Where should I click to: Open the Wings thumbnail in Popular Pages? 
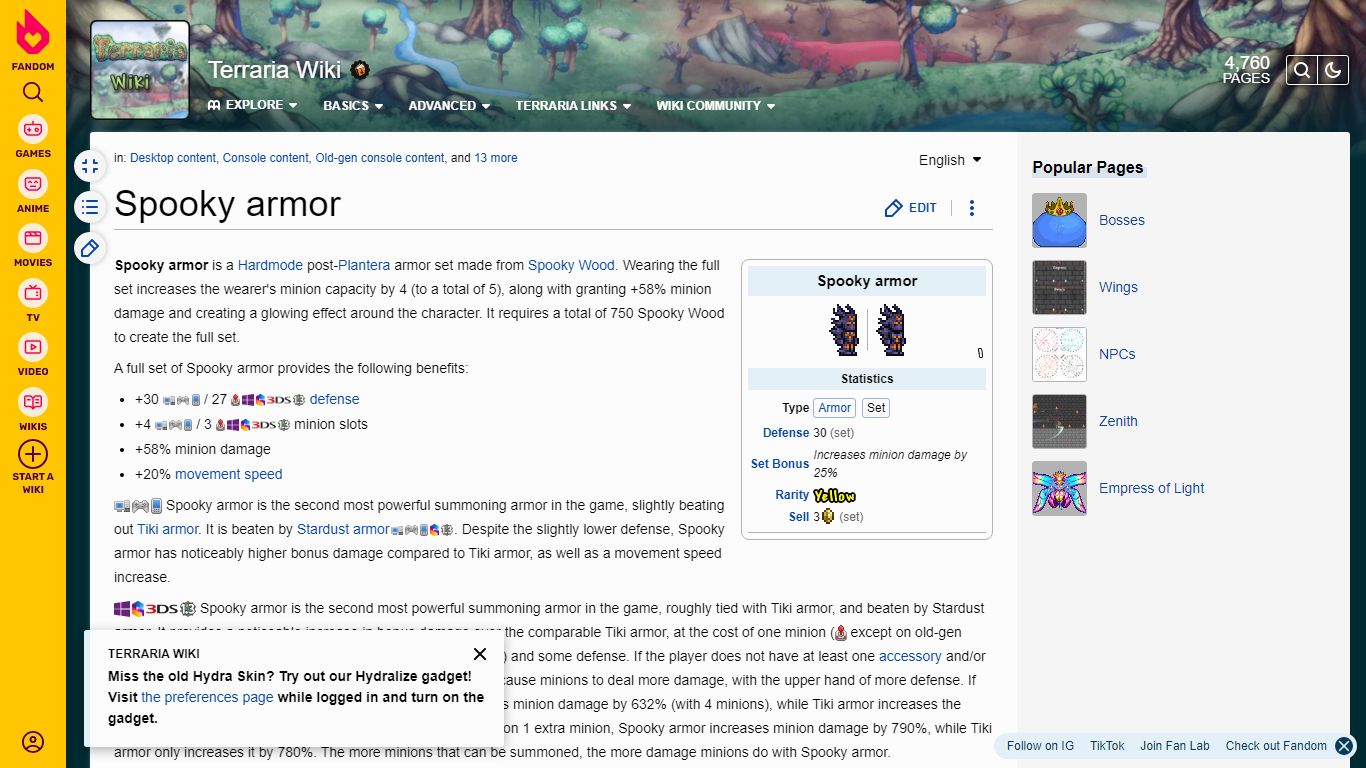(1059, 287)
